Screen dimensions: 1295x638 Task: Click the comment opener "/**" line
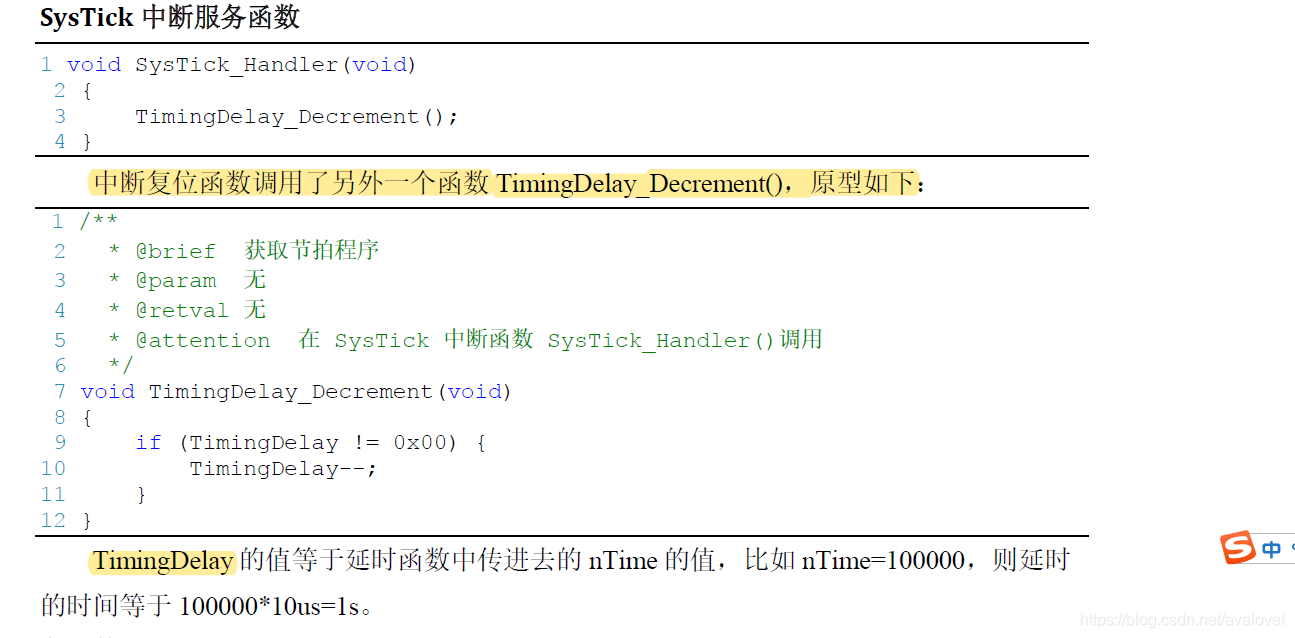click(99, 220)
